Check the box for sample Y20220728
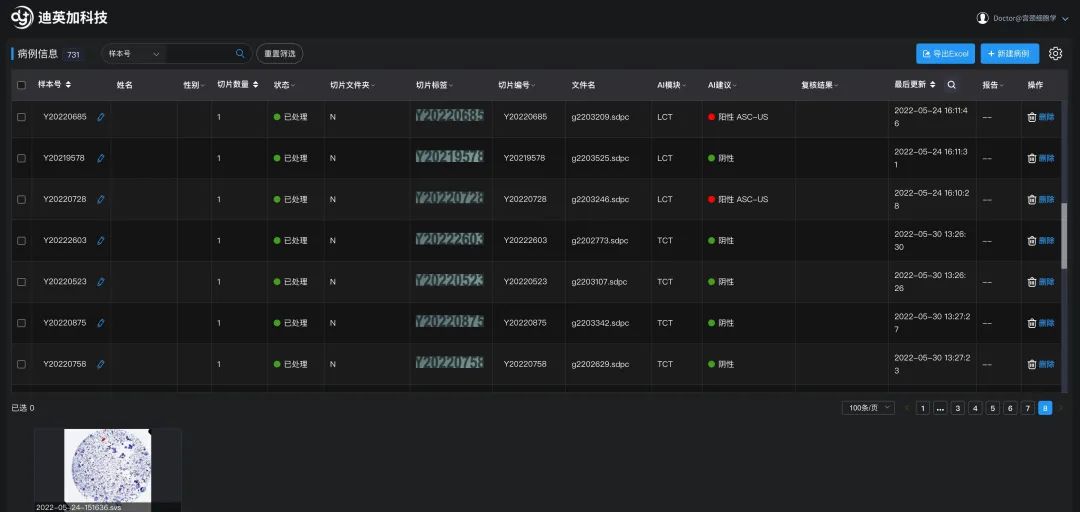 click(x=22, y=199)
